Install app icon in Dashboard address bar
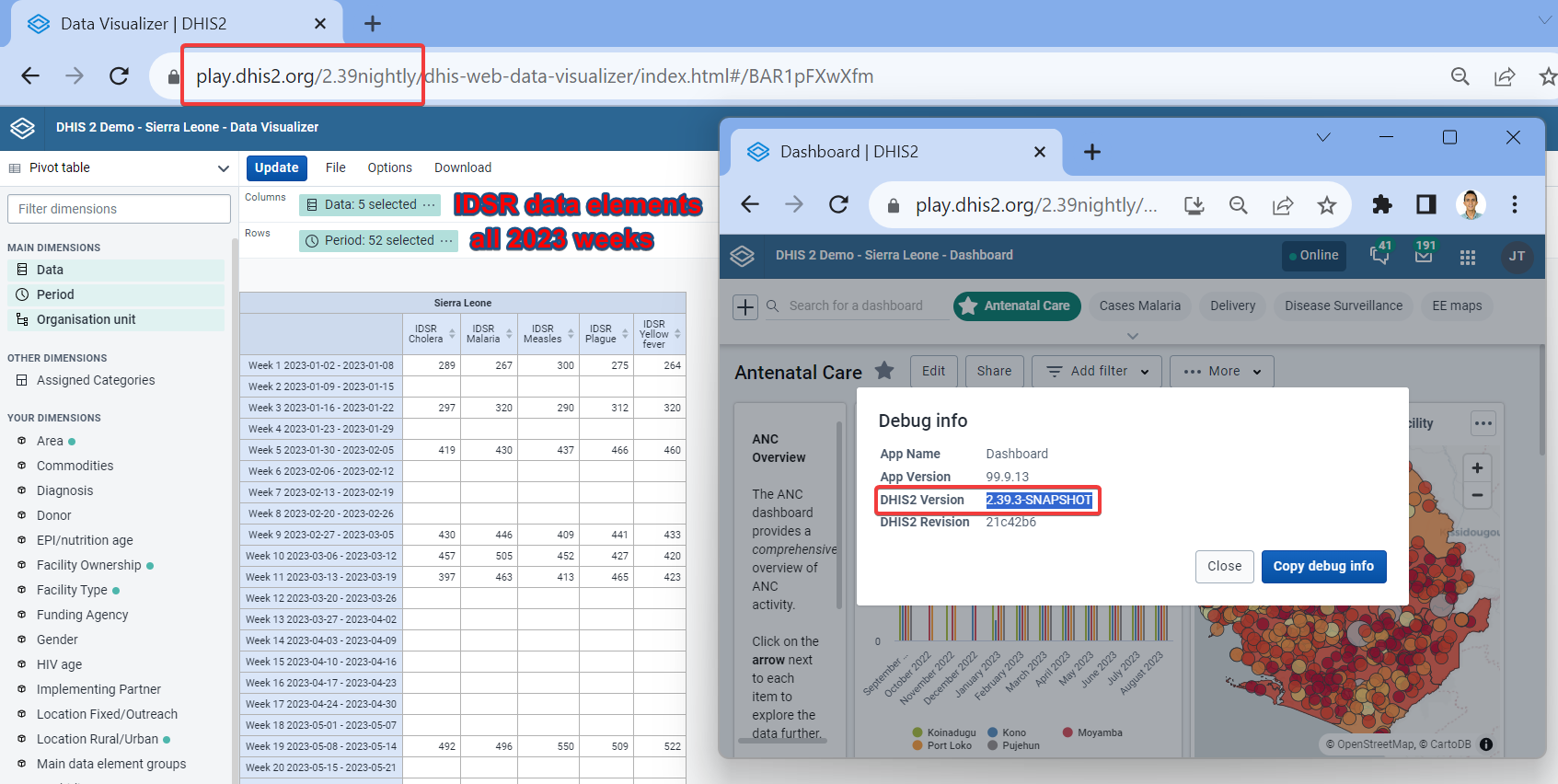The image size is (1558, 784). tap(1194, 205)
